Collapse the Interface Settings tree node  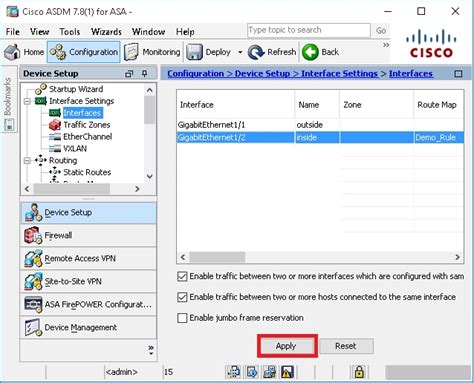click(x=27, y=101)
